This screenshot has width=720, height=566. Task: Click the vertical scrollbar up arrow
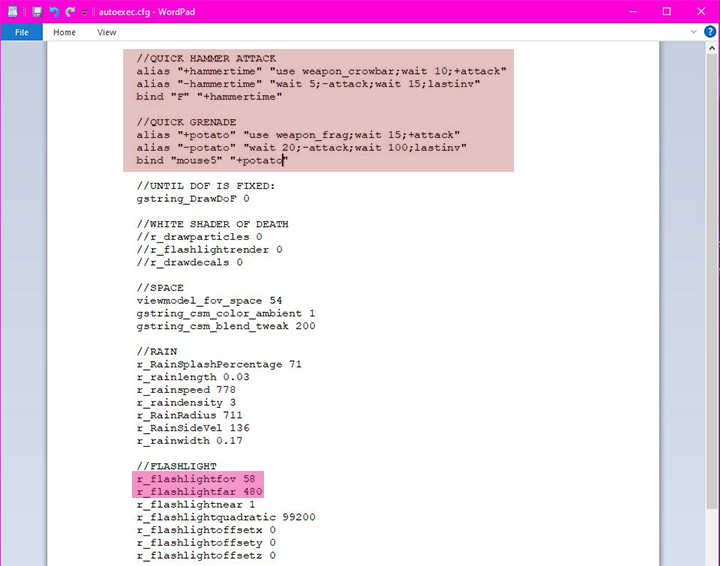point(712,48)
